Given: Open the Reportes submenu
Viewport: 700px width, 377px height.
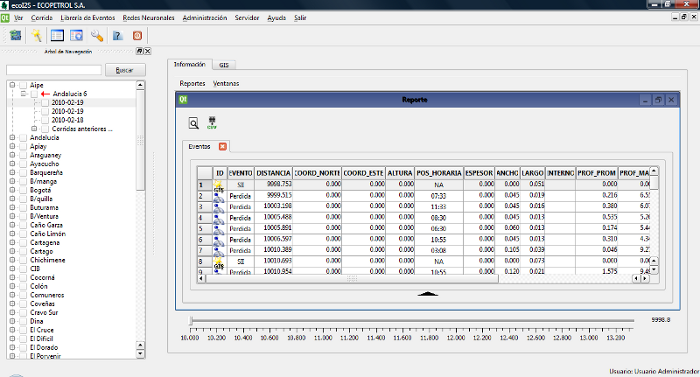Looking at the screenshot, I should tap(192, 84).
